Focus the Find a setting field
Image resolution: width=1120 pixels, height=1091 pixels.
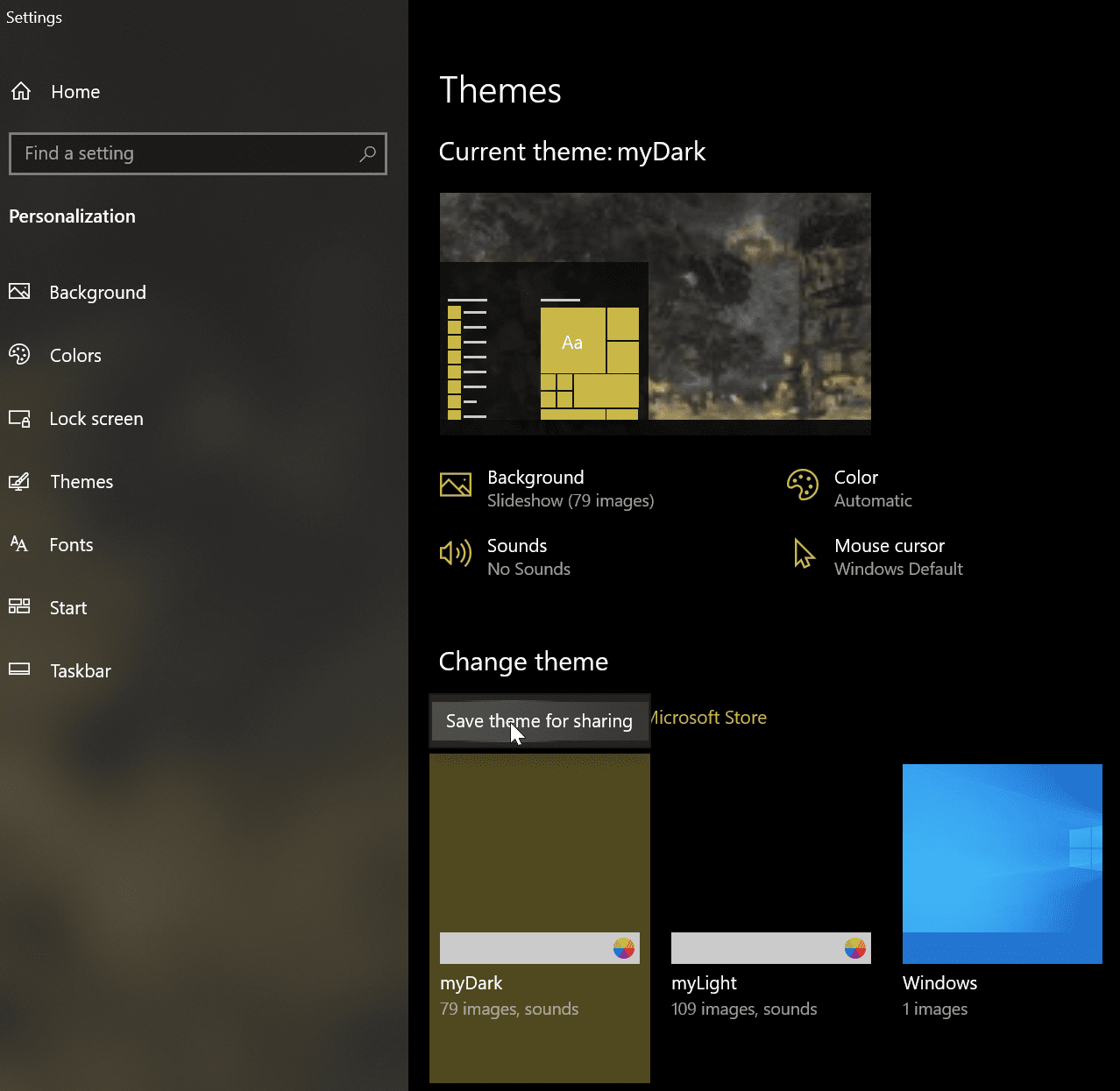[197, 153]
